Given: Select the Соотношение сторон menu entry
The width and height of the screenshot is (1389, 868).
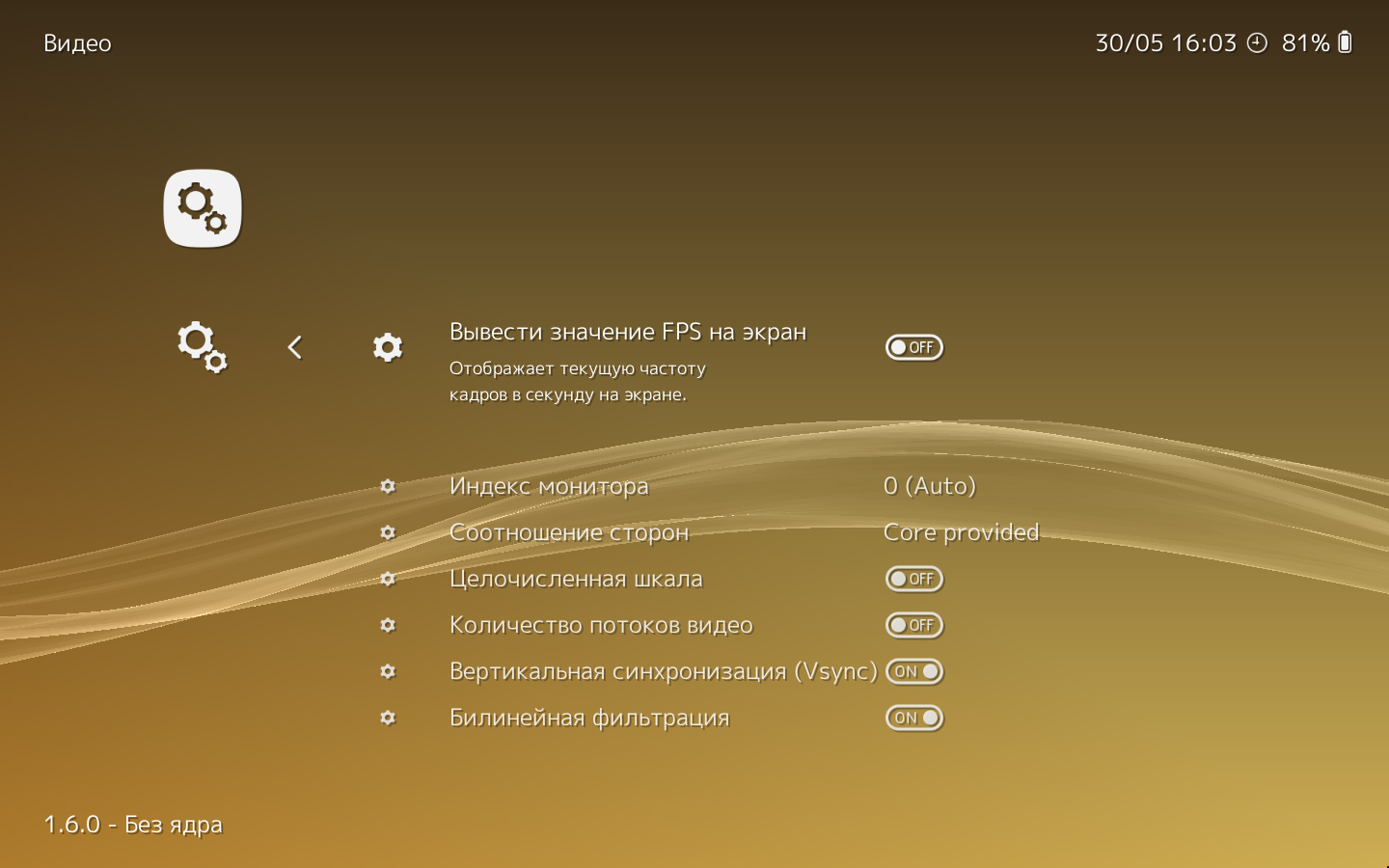Looking at the screenshot, I should point(569,532).
